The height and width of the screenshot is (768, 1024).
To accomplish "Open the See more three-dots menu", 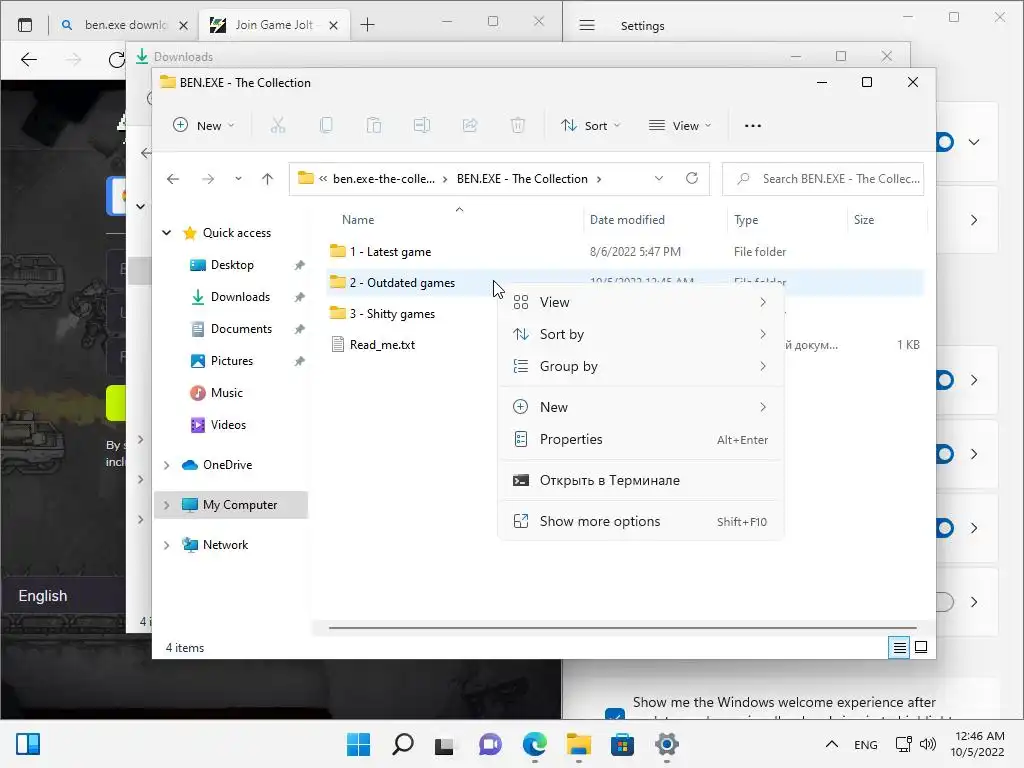I will [752, 125].
